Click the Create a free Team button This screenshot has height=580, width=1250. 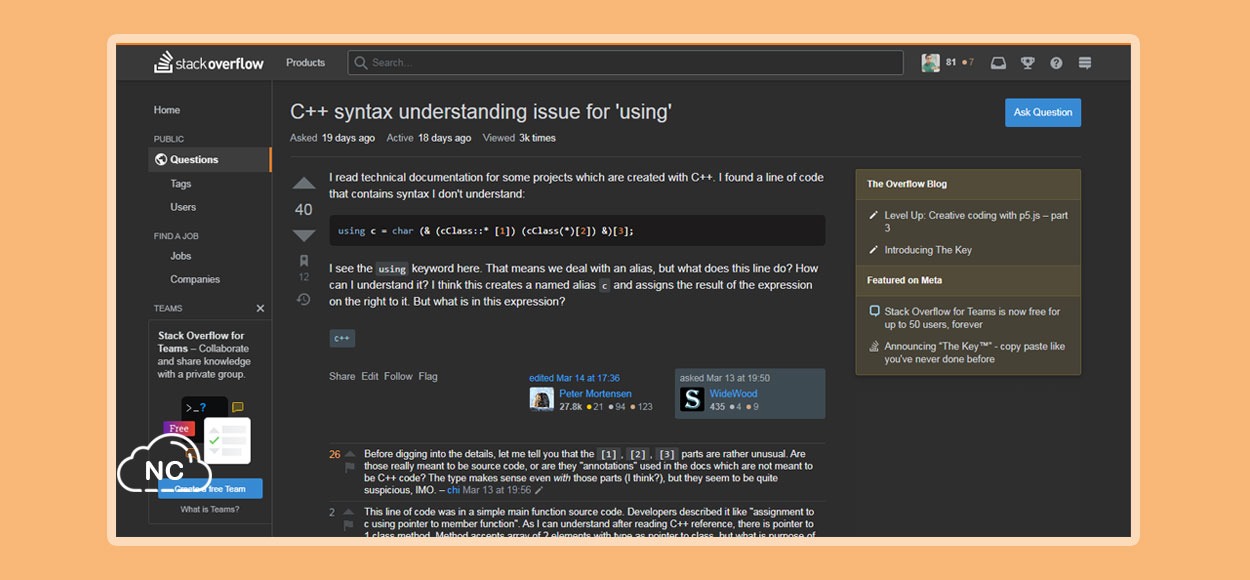click(210, 489)
